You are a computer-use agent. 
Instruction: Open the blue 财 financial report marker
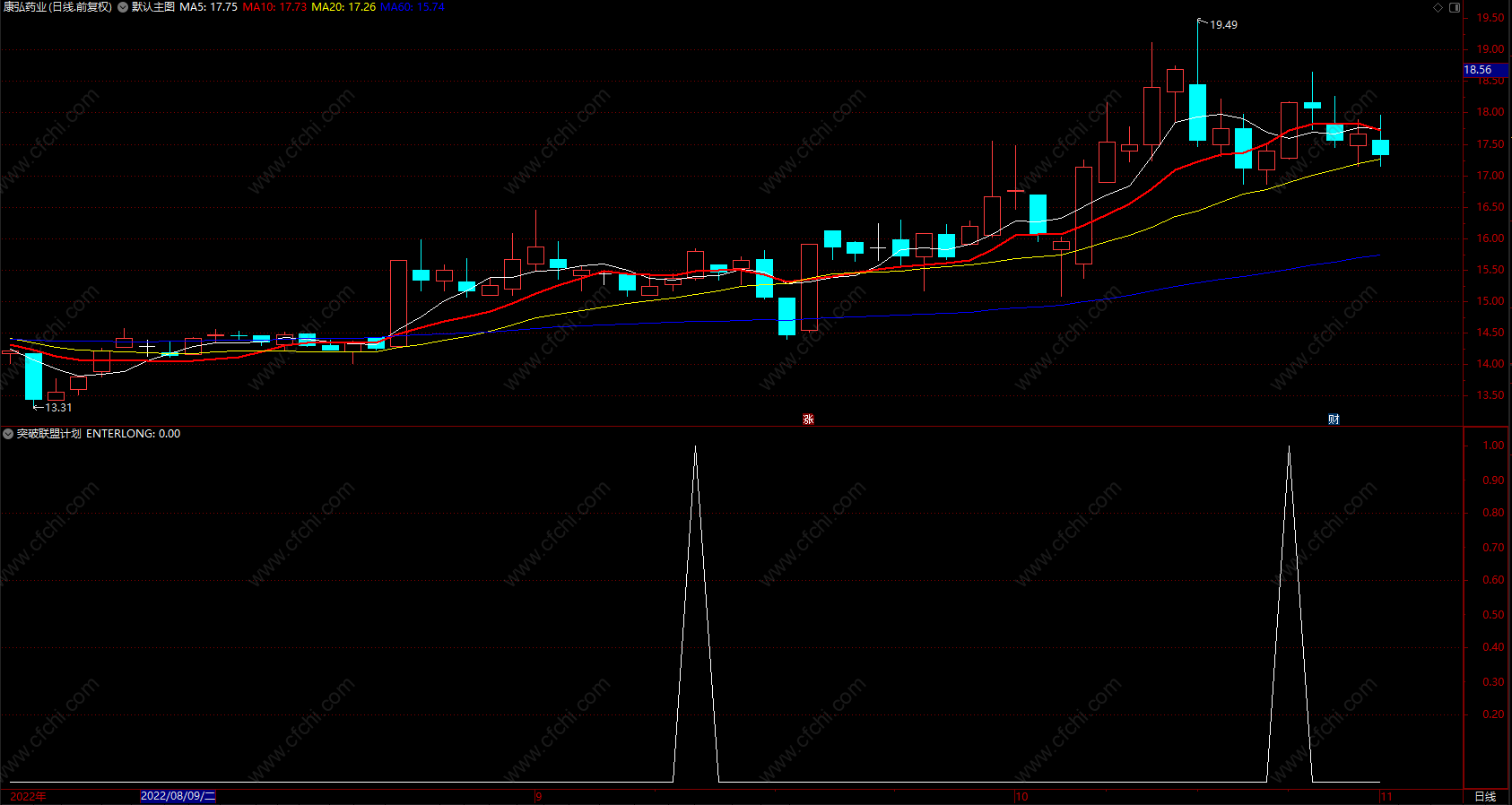point(1334,420)
